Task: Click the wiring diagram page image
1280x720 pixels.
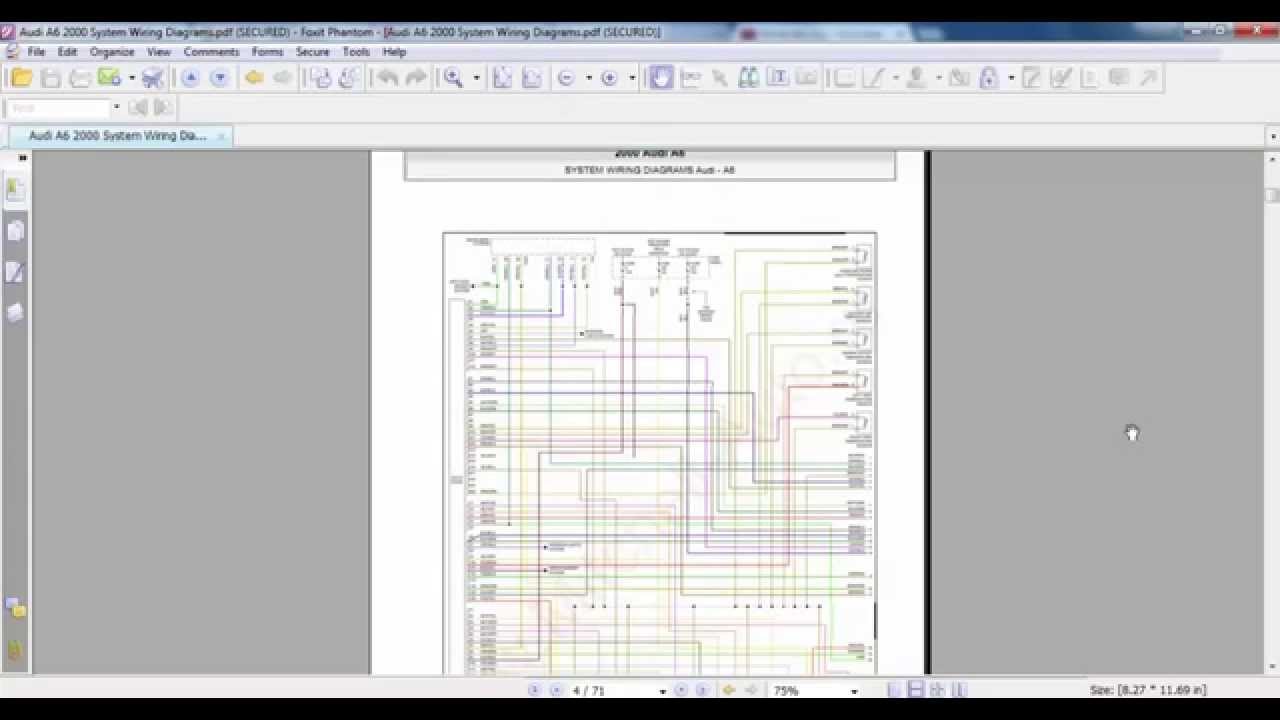Action: pos(660,453)
